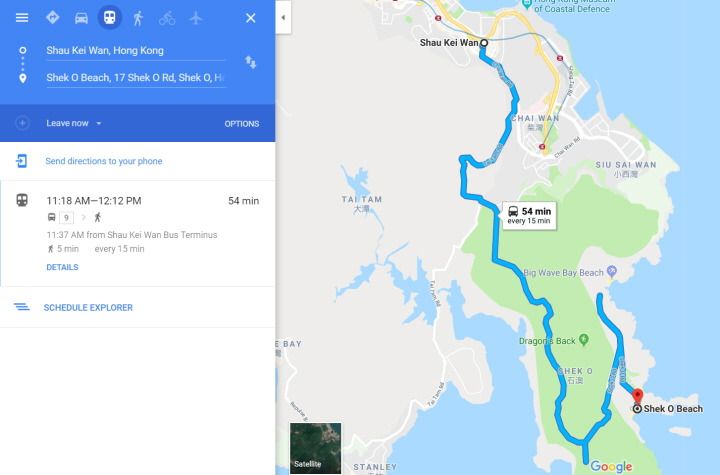Open the hamburger main menu

22,18
